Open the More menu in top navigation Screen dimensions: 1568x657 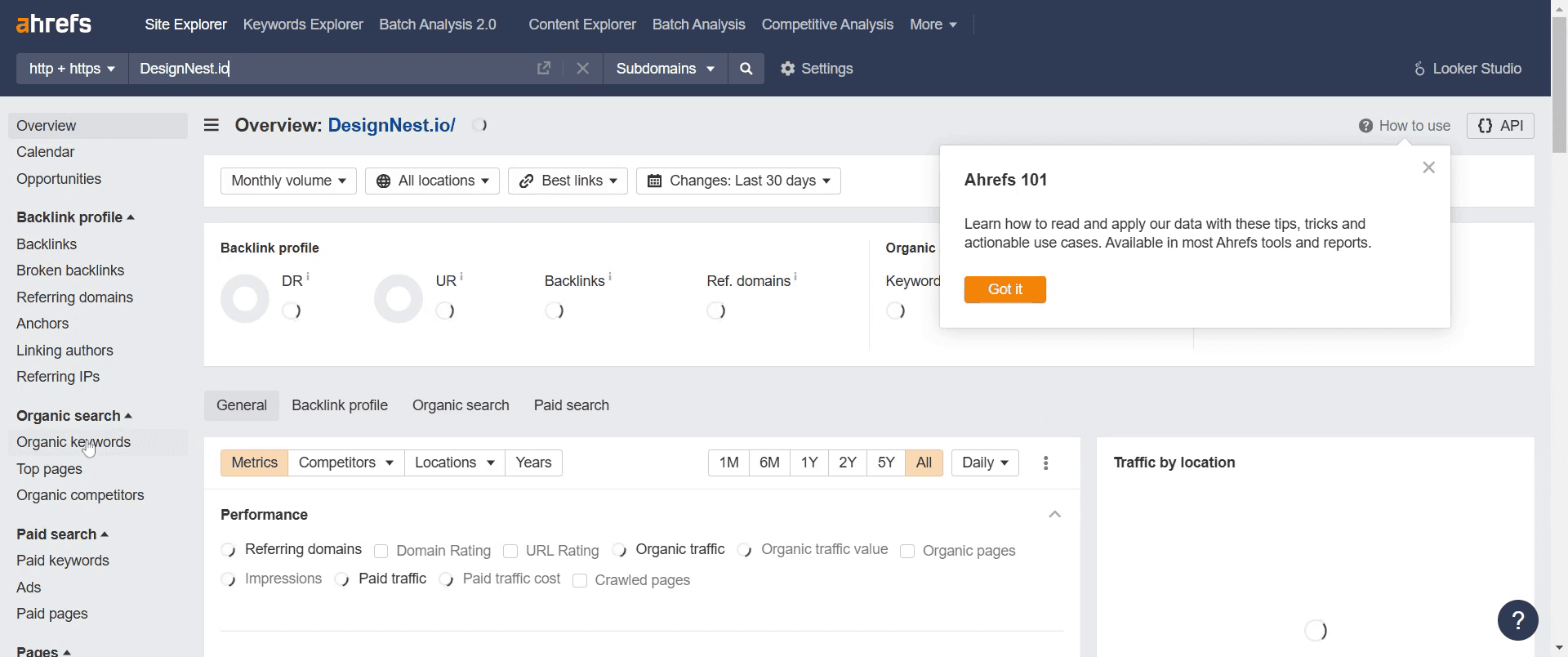[x=933, y=25]
